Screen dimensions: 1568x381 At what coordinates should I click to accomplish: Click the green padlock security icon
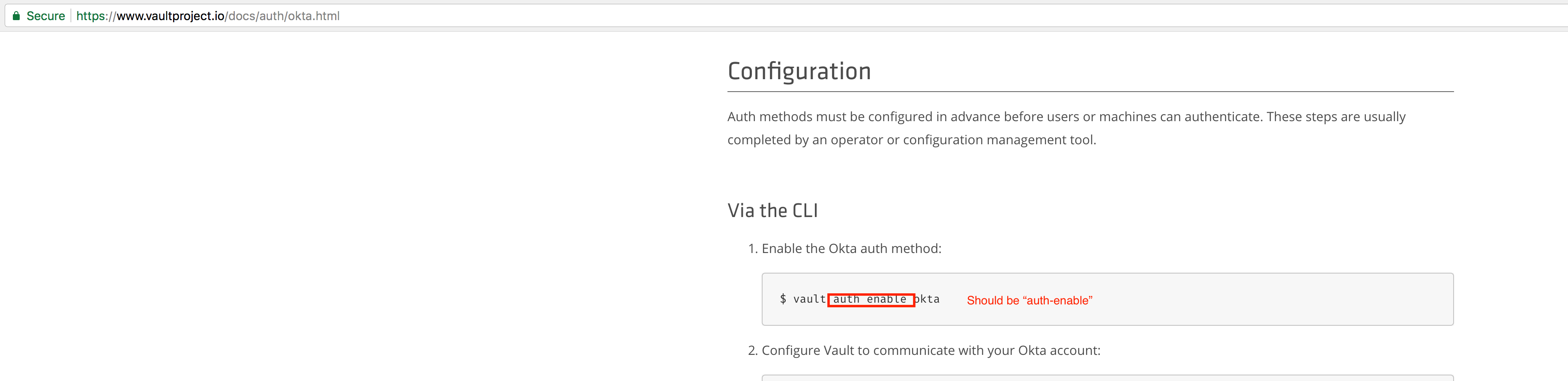coord(15,15)
